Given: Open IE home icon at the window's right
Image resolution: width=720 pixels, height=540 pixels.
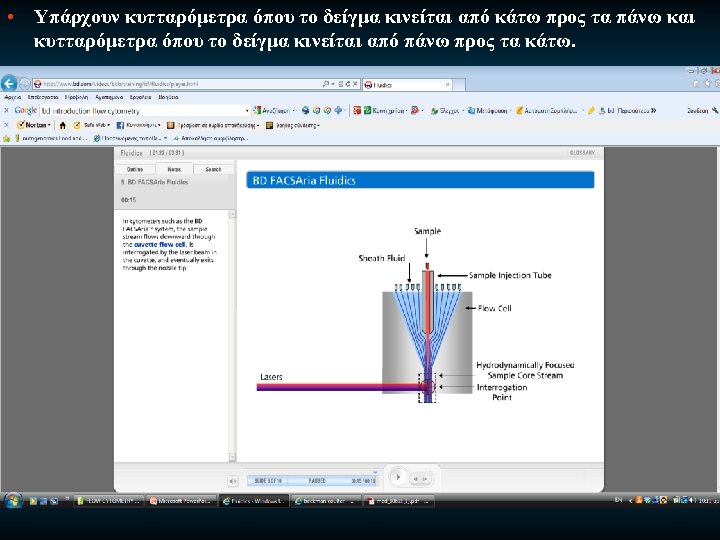Looking at the screenshot, I should (x=697, y=84).
